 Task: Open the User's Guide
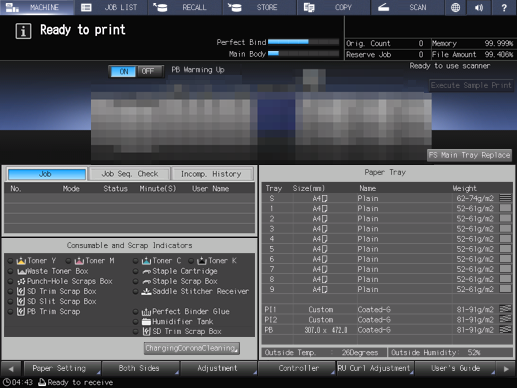pyautogui.click(x=455, y=368)
